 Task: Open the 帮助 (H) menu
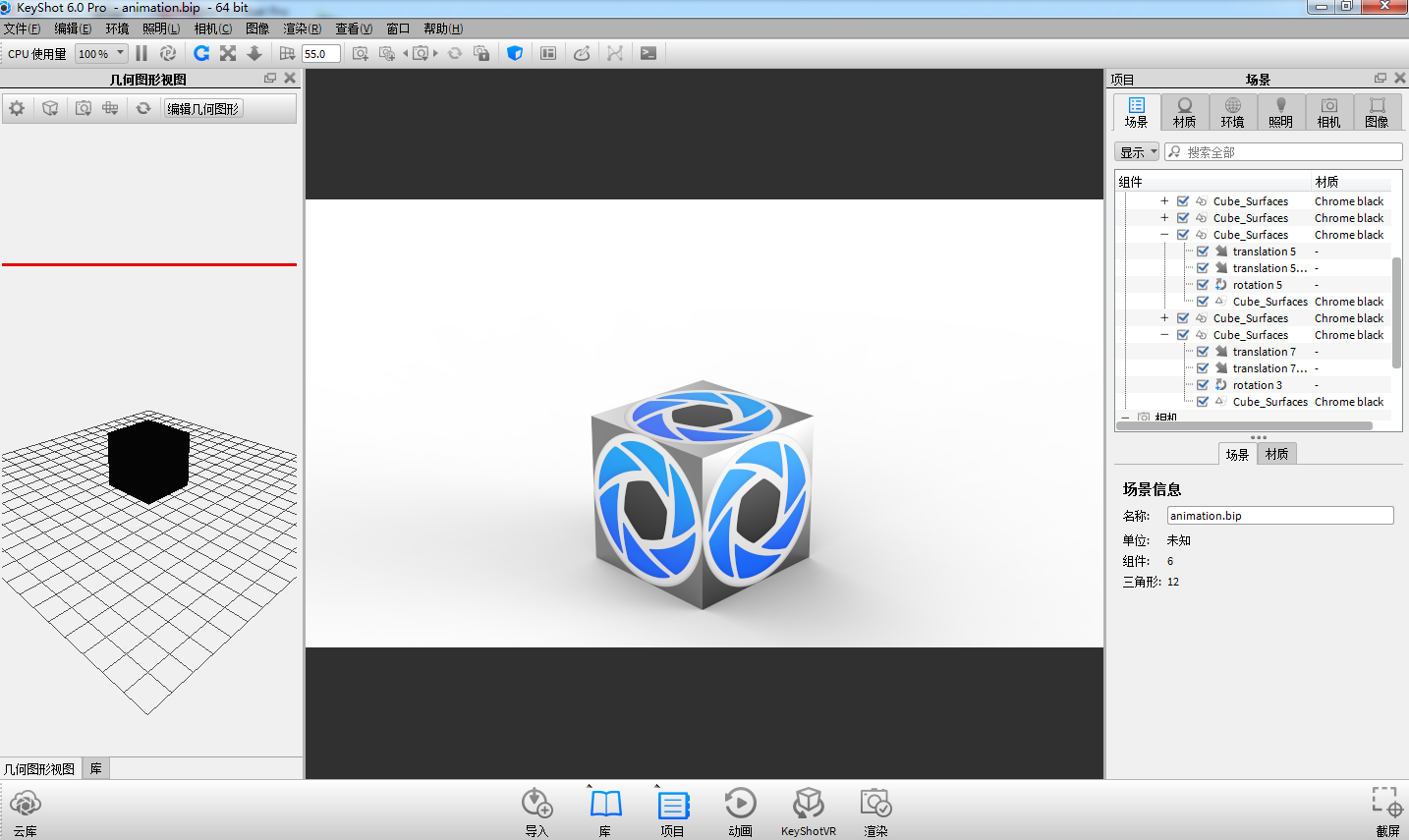pyautogui.click(x=443, y=28)
